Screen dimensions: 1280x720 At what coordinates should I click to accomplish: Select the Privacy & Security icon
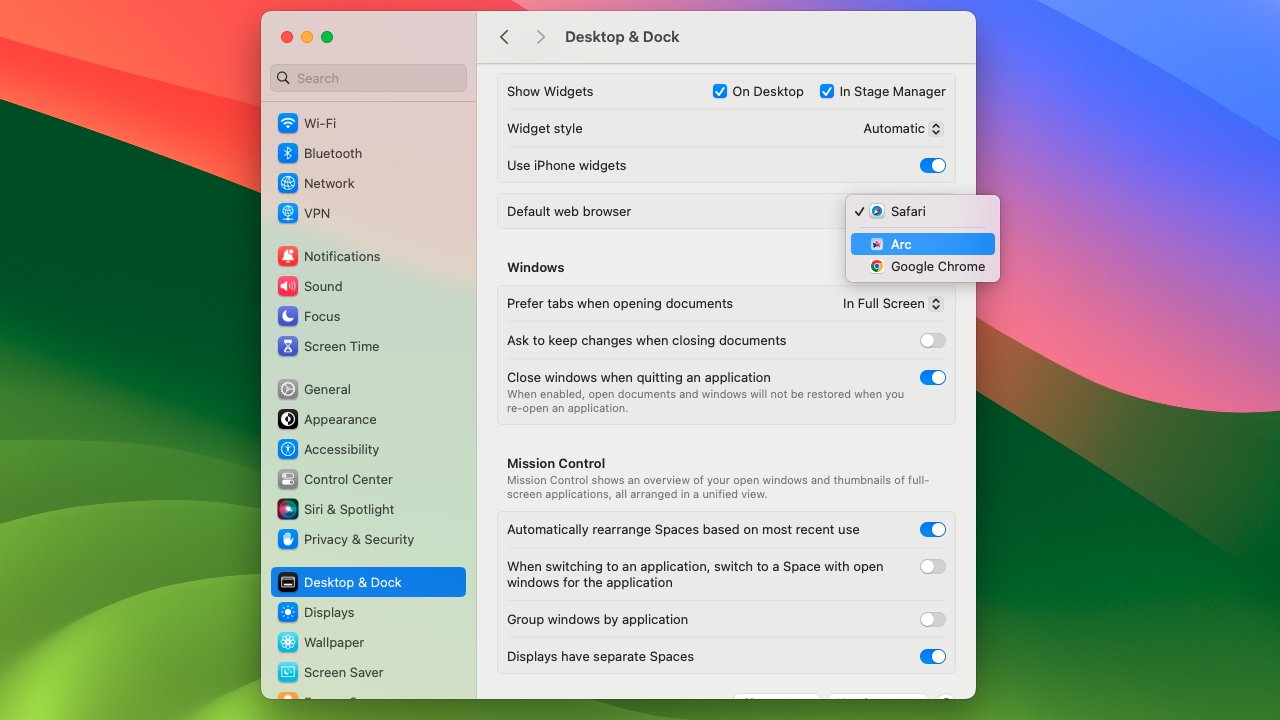[290, 539]
